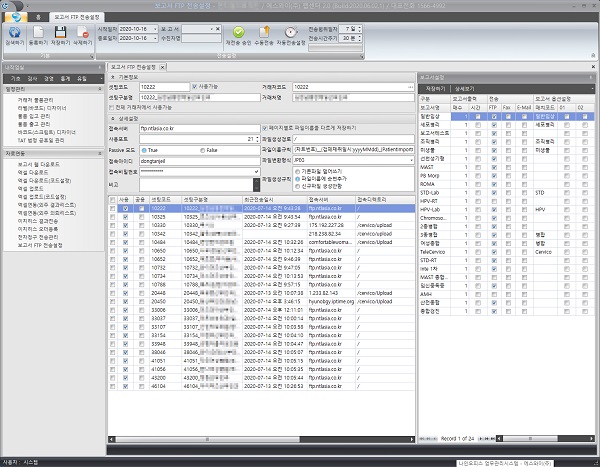This screenshot has height=467, width=600.
Task: Collapse the 상세설정 section expander
Action: (112, 119)
